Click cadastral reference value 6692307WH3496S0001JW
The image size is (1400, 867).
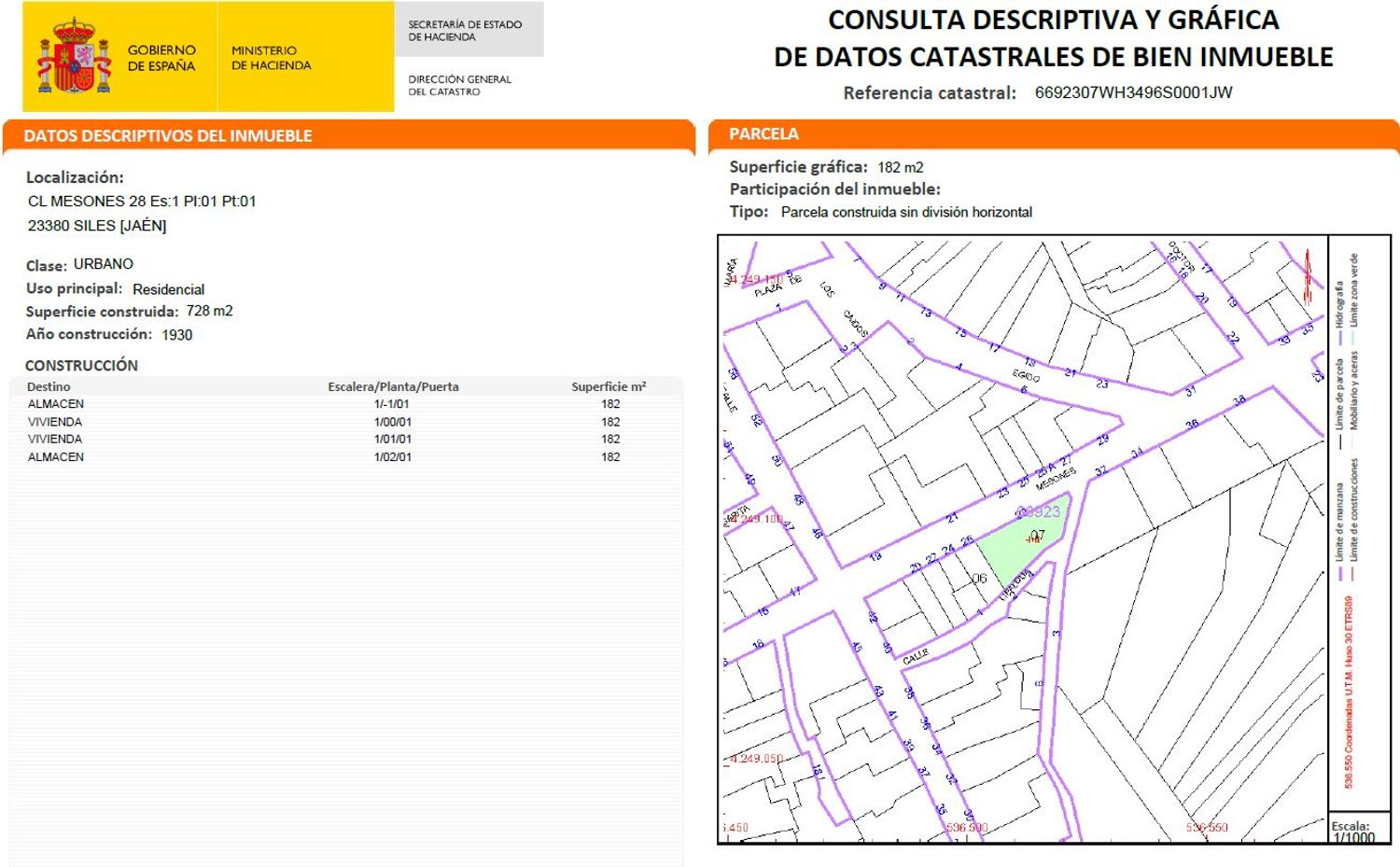(x=1133, y=92)
